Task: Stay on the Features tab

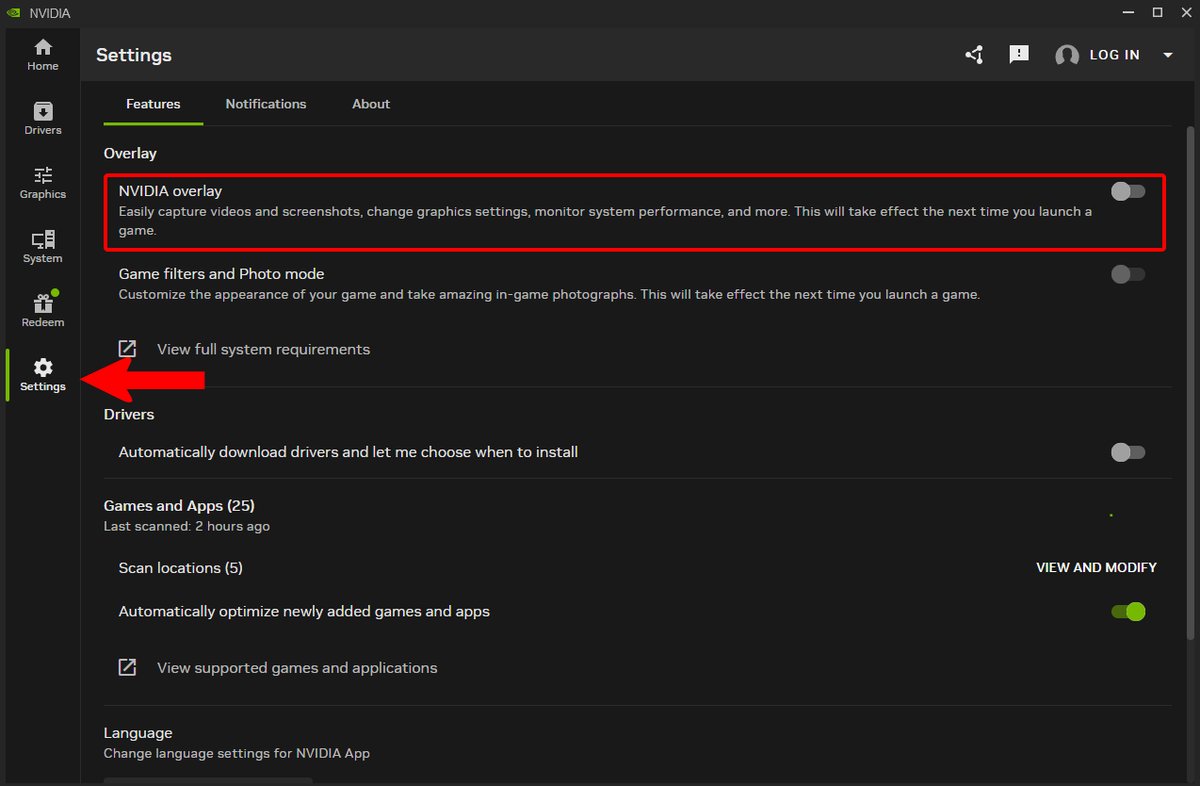Action: coord(152,104)
